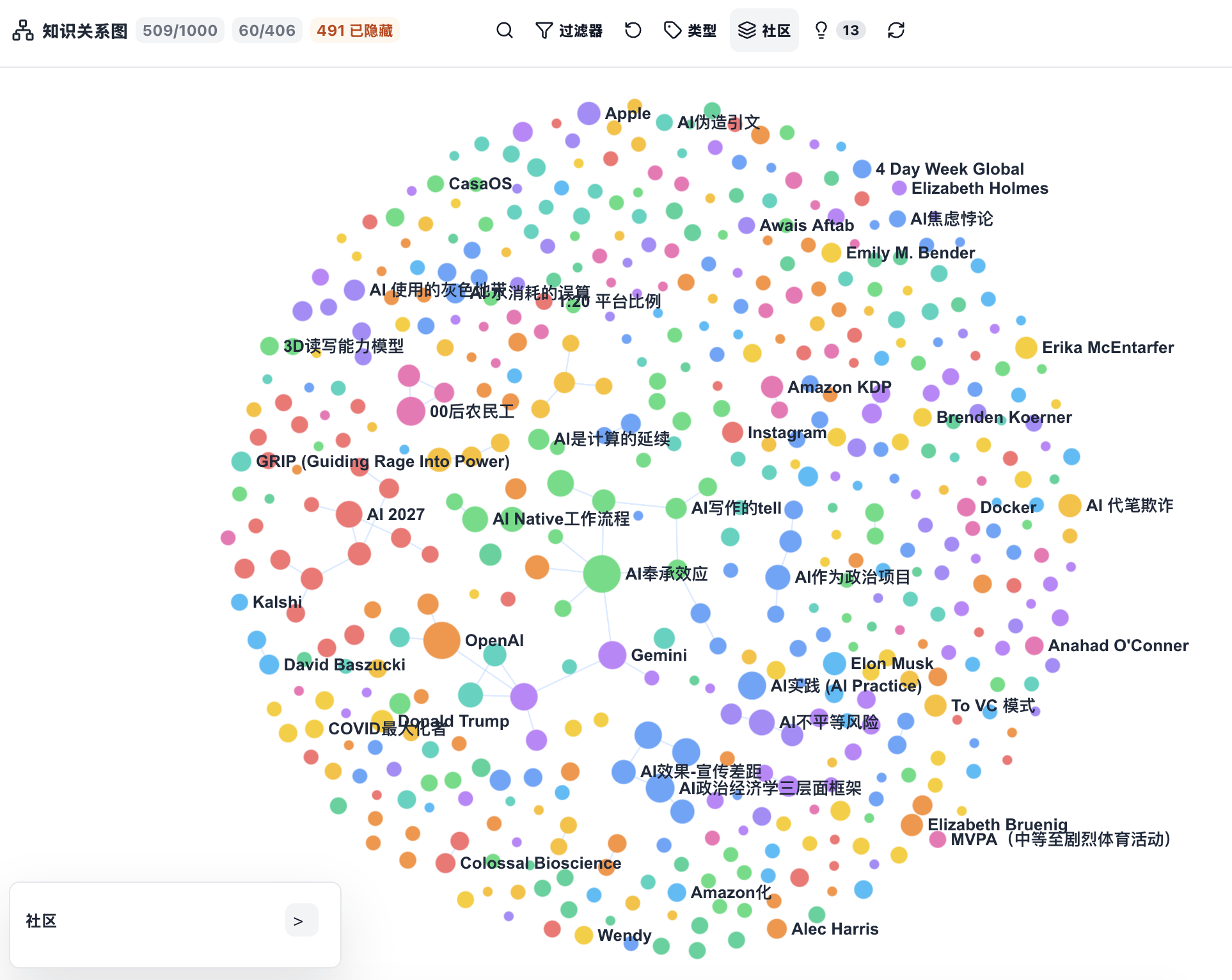Select the Colossal Bioscience node

click(x=445, y=863)
